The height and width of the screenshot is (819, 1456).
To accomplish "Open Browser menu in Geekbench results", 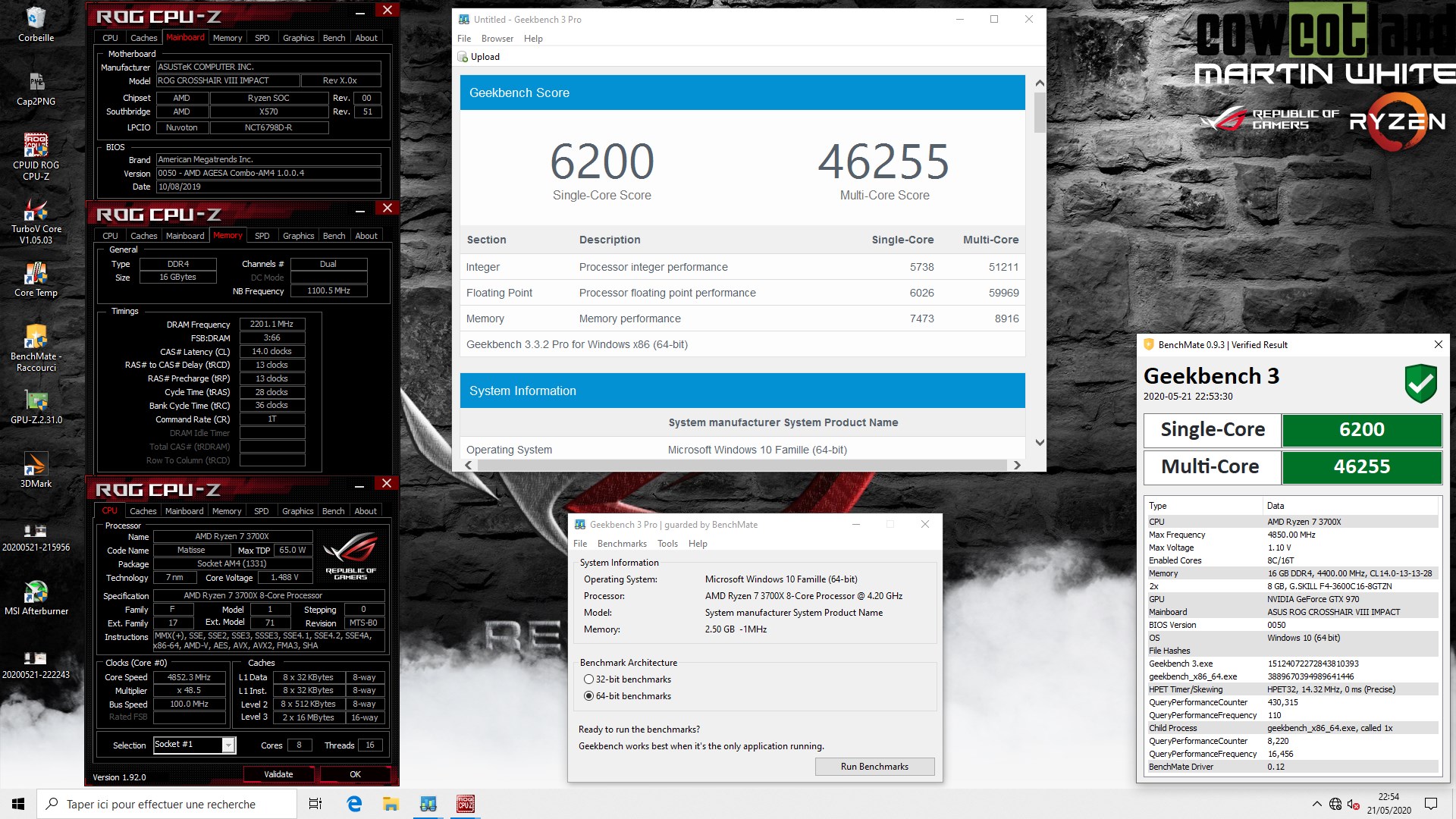I will [x=497, y=39].
